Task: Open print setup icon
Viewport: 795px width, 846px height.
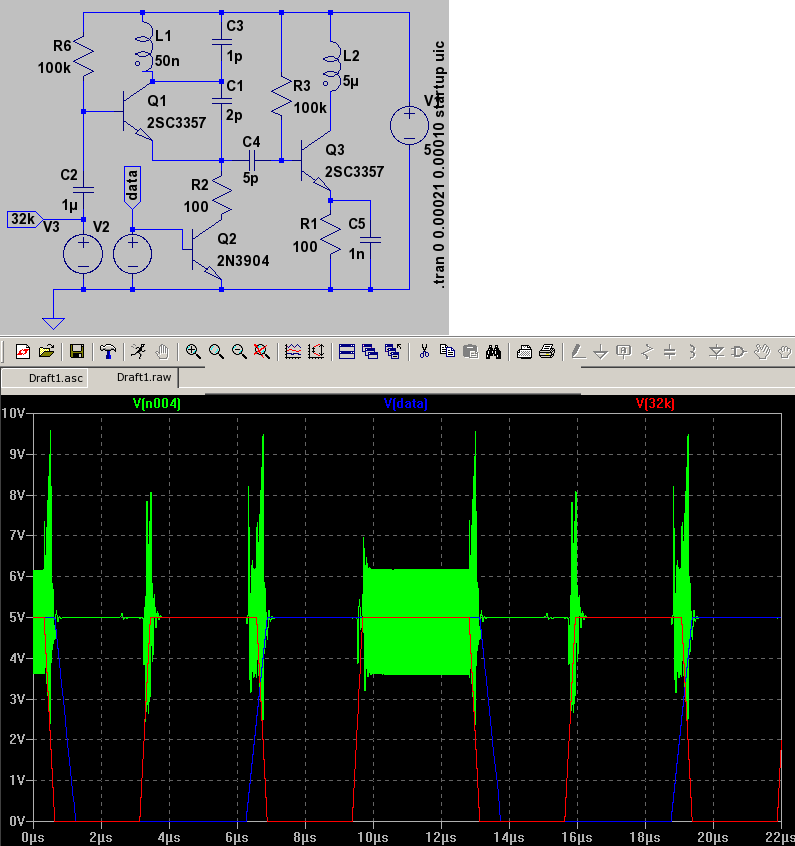Action: coord(524,352)
